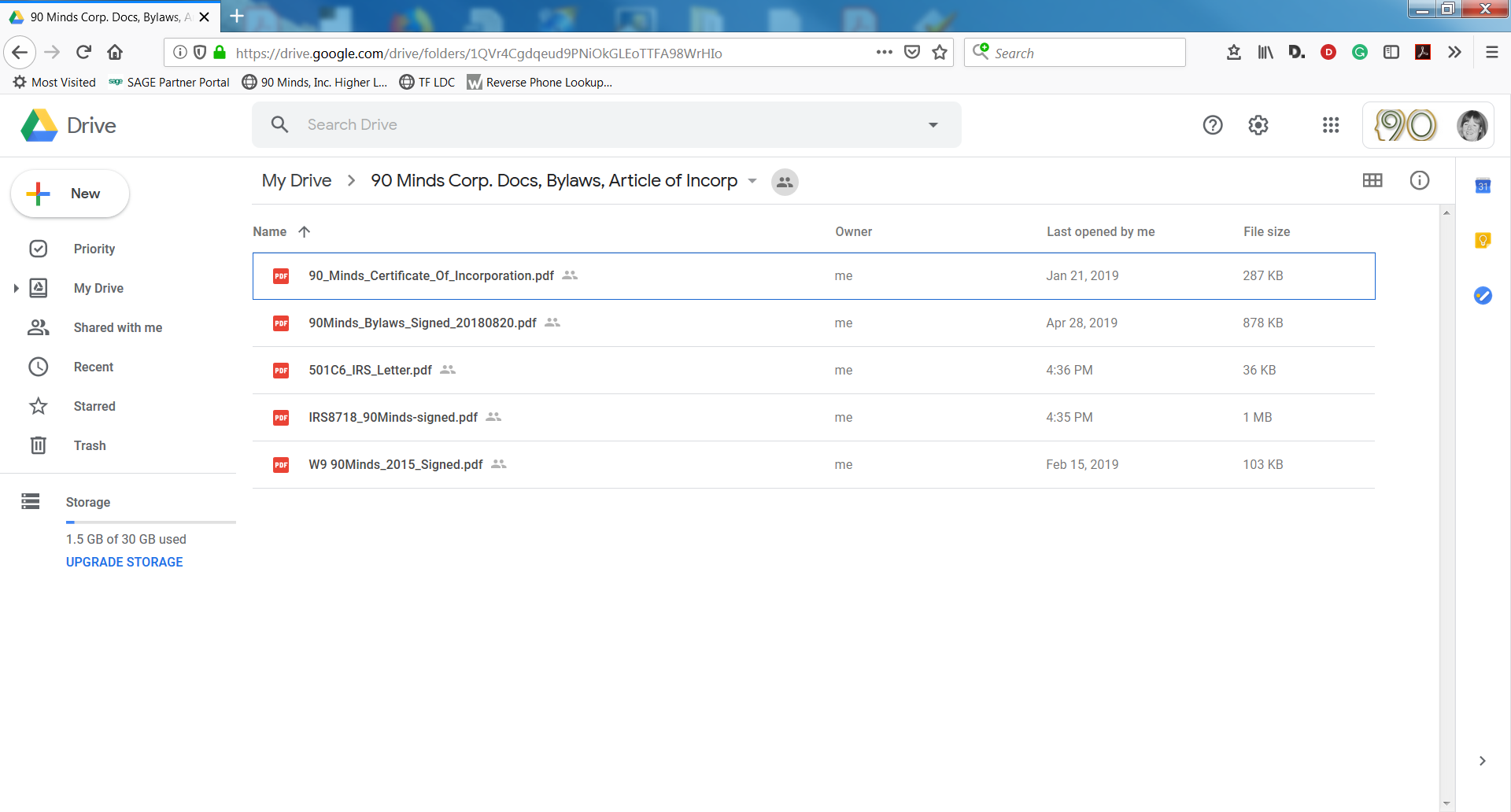The height and width of the screenshot is (812, 1511).
Task: Sort by Last opened by me column
Action: click(1100, 231)
